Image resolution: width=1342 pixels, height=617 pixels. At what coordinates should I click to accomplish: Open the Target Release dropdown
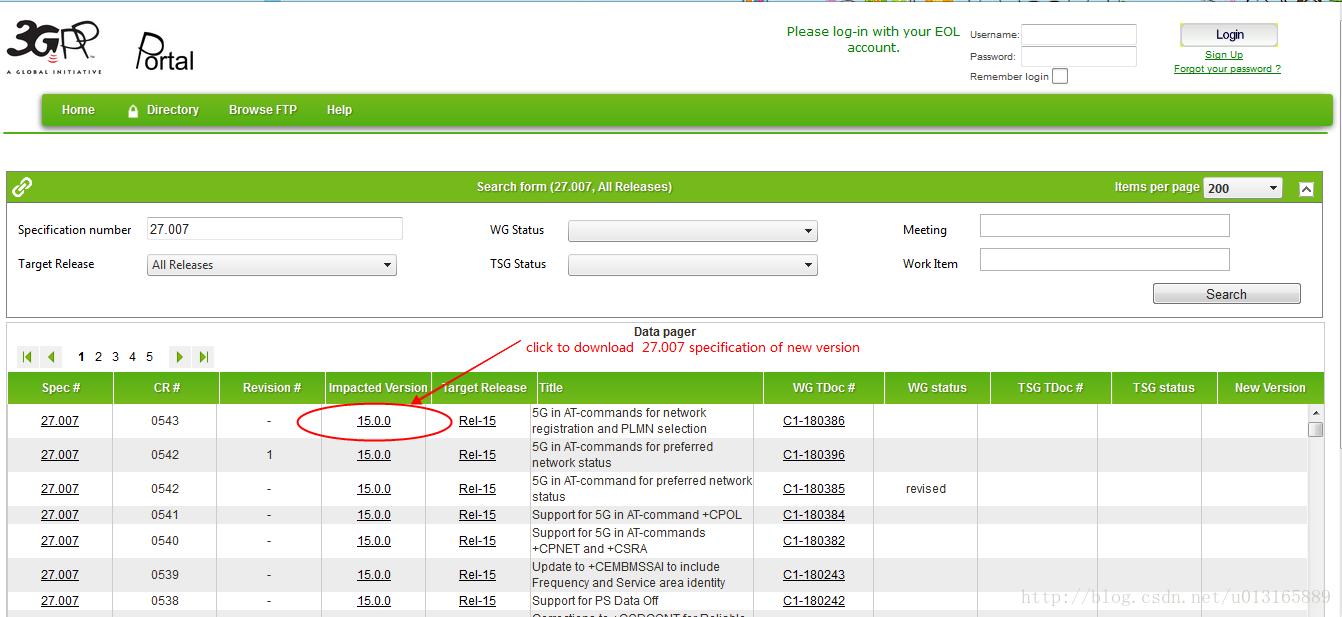272,265
